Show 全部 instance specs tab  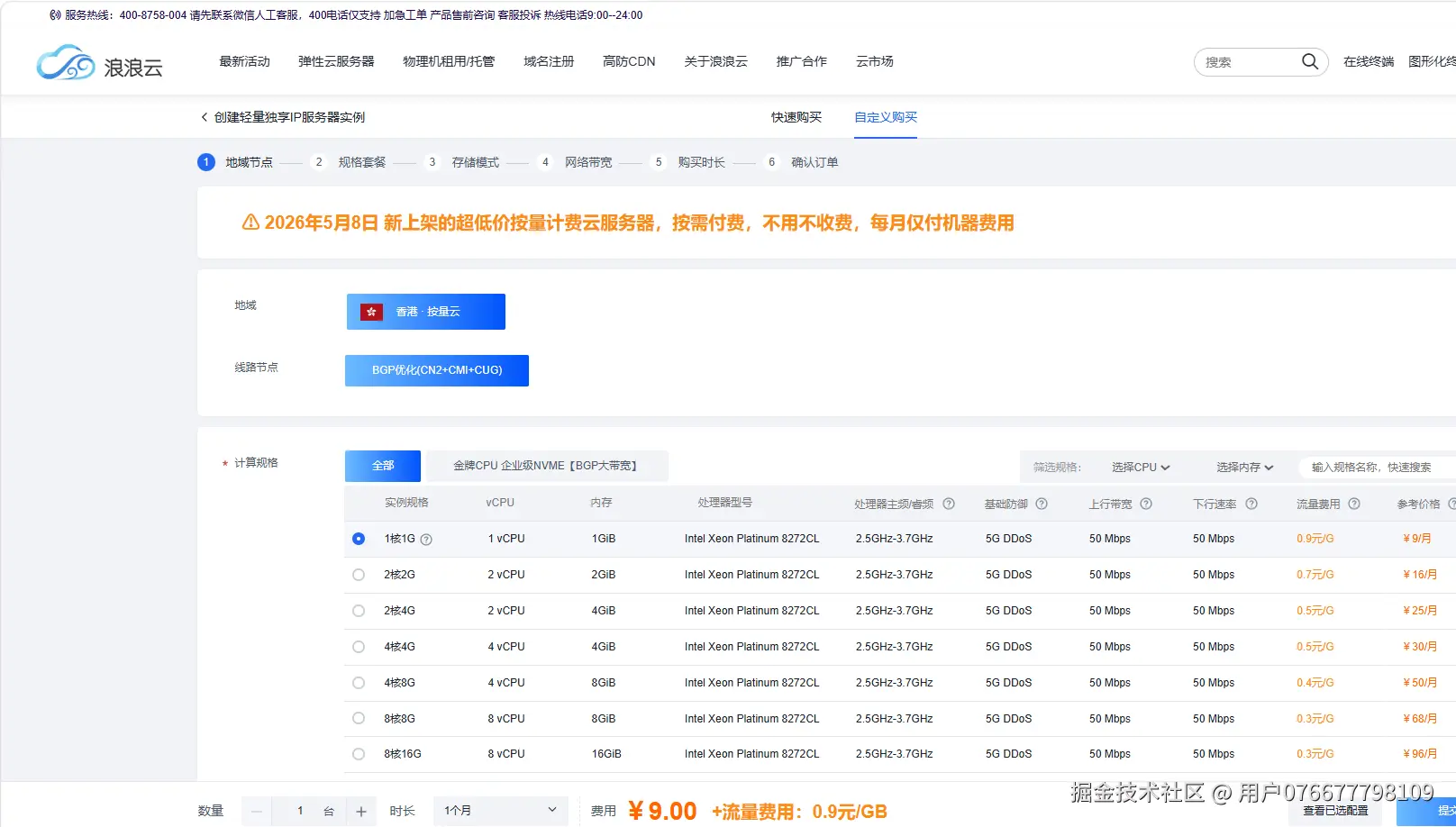coord(383,466)
